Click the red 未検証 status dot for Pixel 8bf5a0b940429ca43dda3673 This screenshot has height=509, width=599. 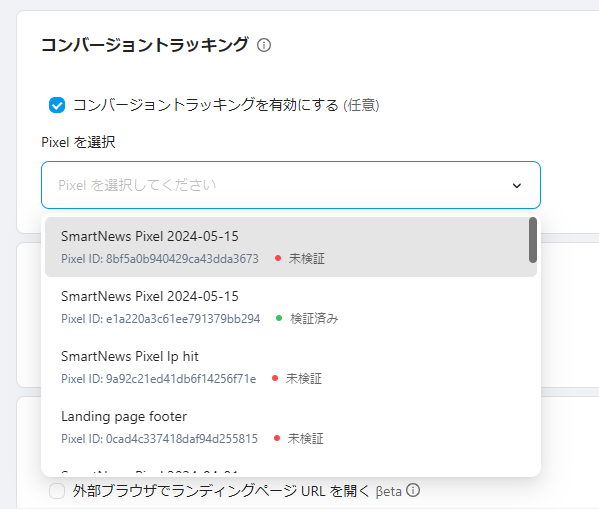click(x=278, y=258)
